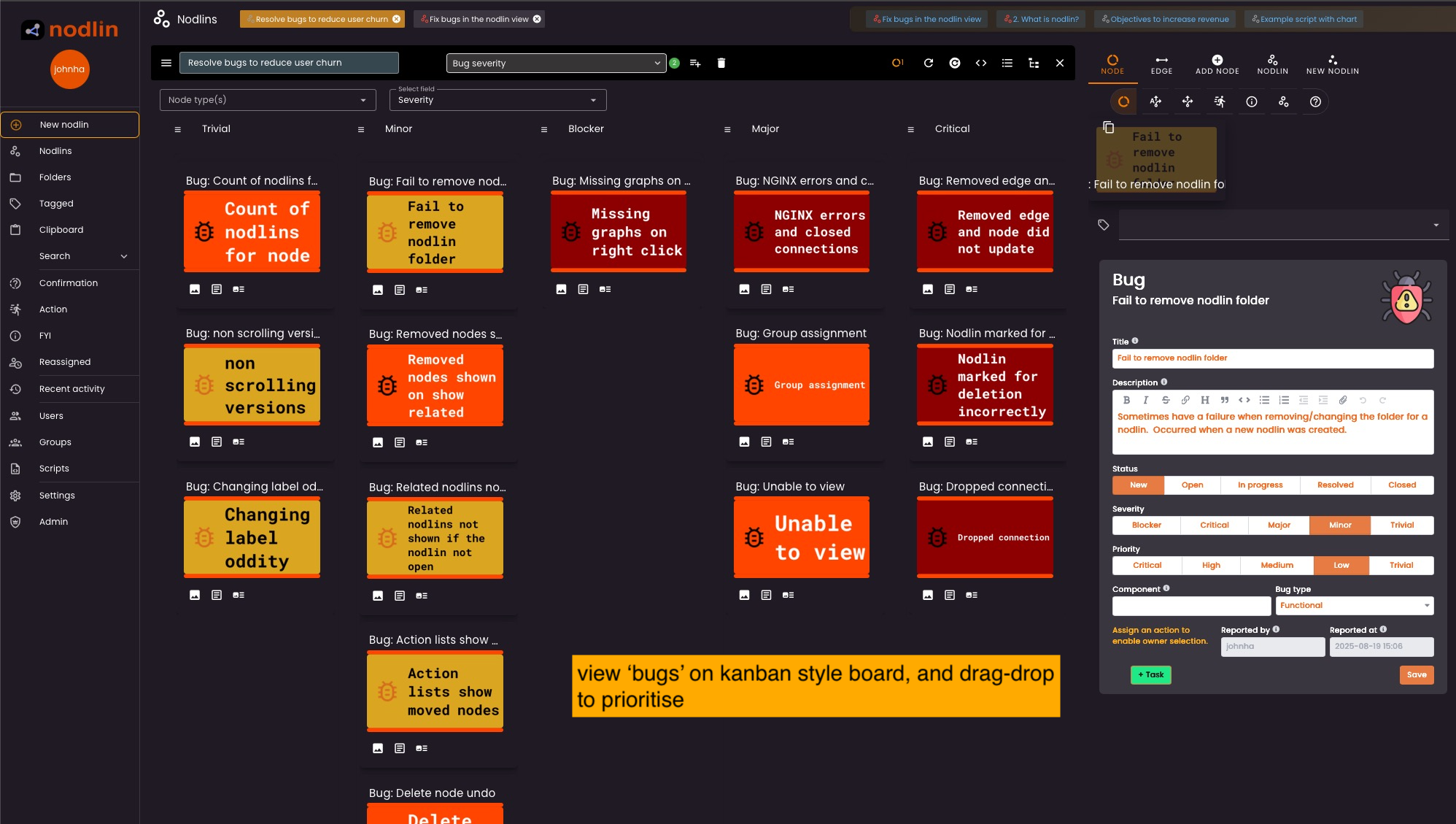Click the refresh icon in nodlin toolbar
The width and height of the screenshot is (1456, 824).
pyautogui.click(x=928, y=63)
